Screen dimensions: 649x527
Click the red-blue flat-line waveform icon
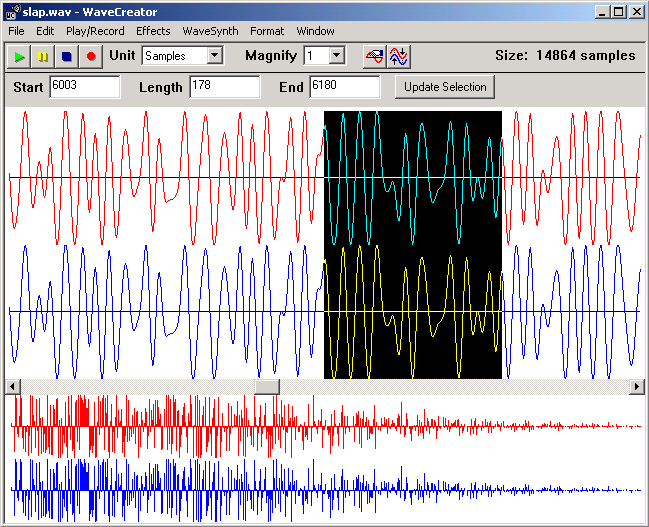pos(374,57)
